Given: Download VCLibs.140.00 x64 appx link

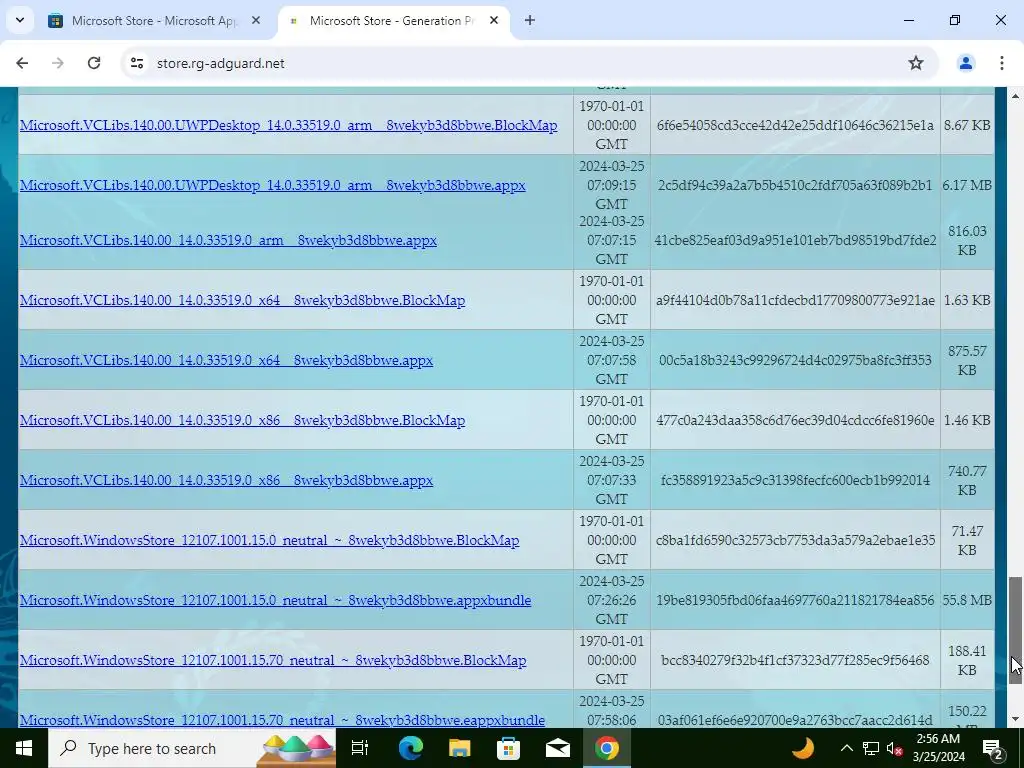Looking at the screenshot, I should (x=226, y=360).
